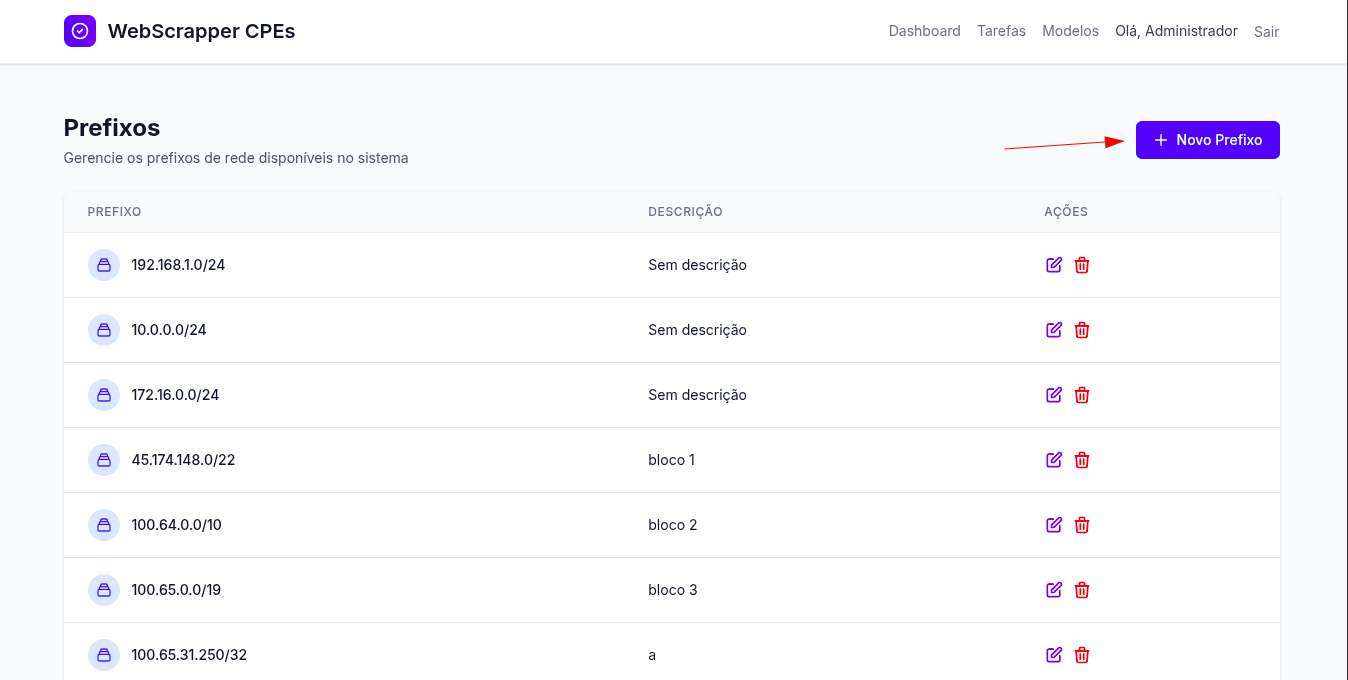This screenshot has width=1348, height=680.
Task: Edit the 192.168.1.0/24 prefix
Action: pyautogui.click(x=1053, y=265)
